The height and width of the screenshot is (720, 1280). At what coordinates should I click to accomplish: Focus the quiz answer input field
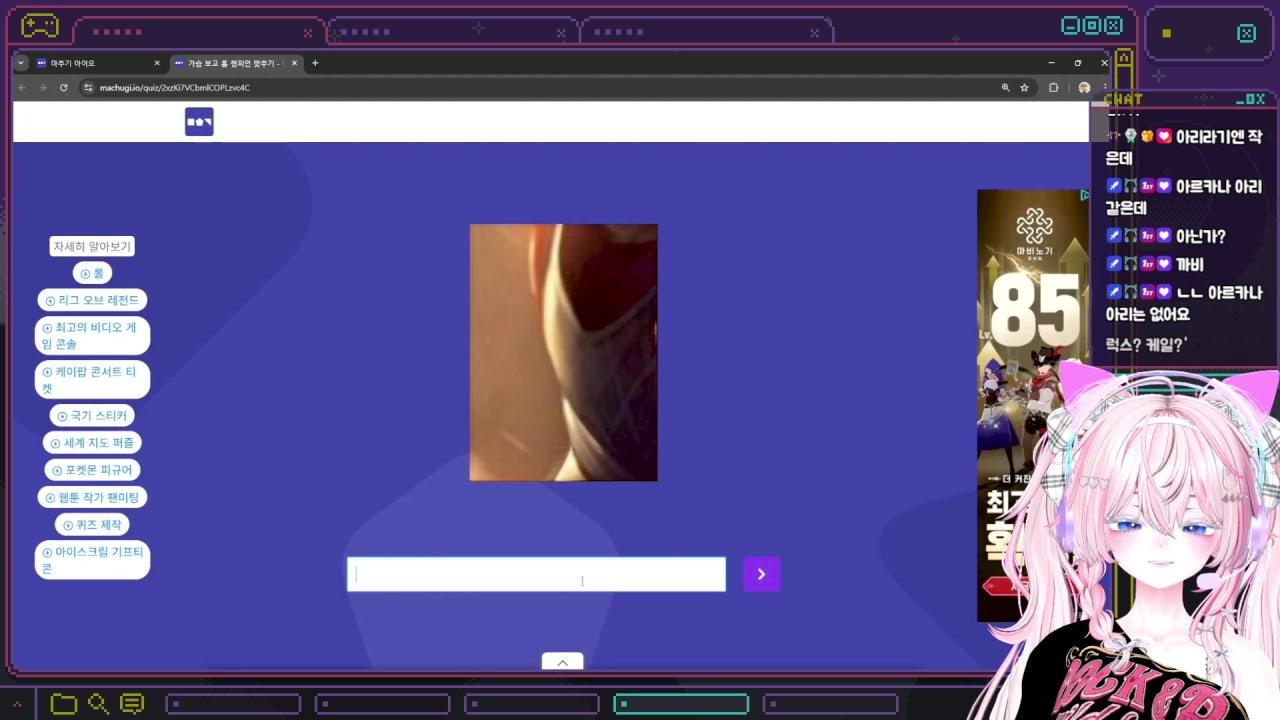(536, 574)
